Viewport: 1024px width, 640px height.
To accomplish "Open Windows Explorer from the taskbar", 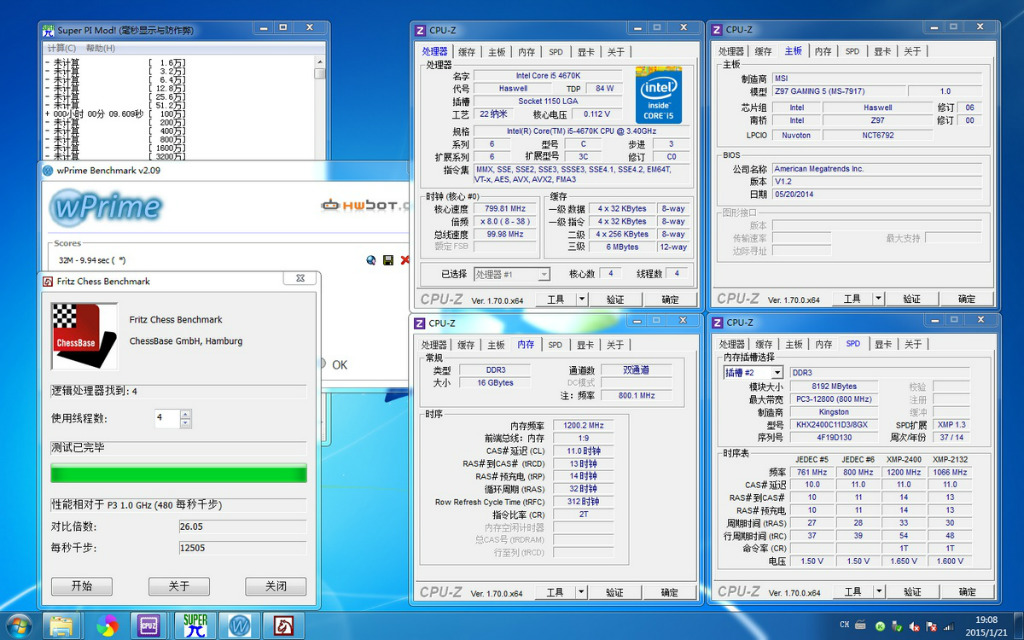I will coord(61,626).
